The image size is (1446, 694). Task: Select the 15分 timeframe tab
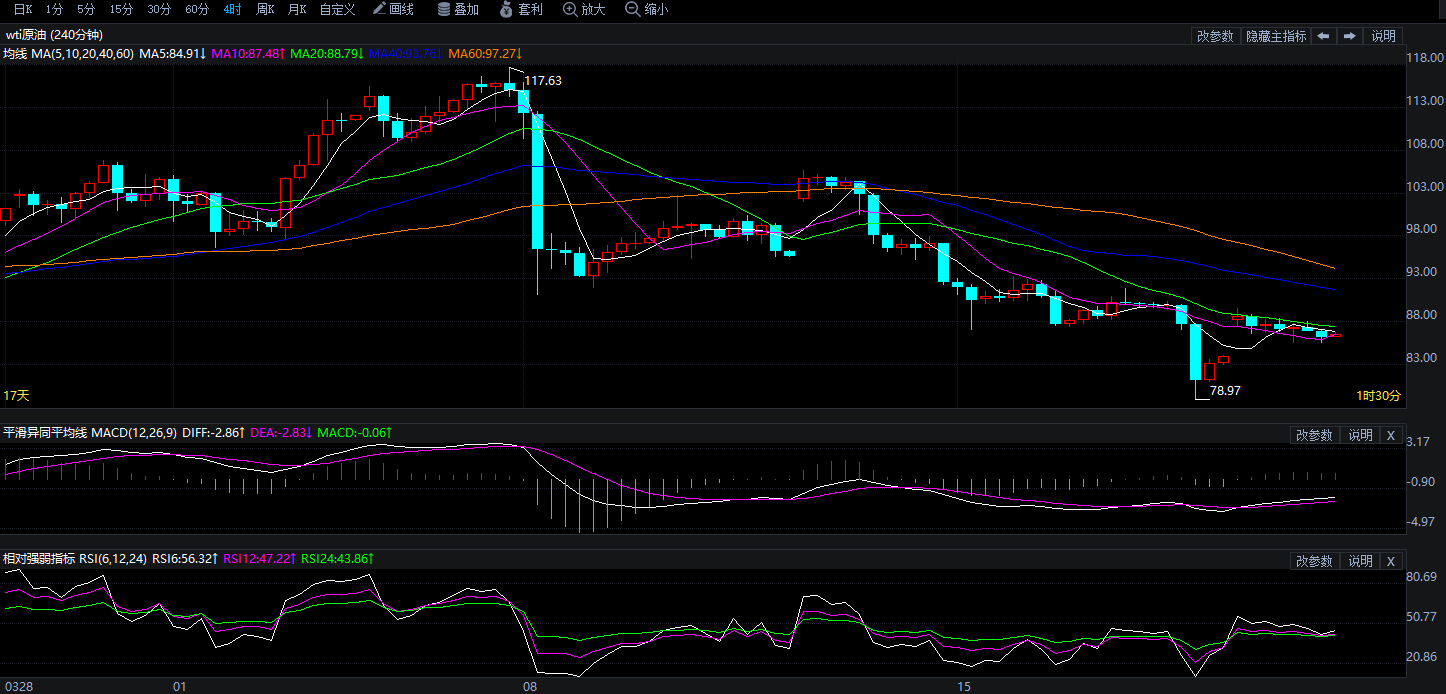coord(121,9)
